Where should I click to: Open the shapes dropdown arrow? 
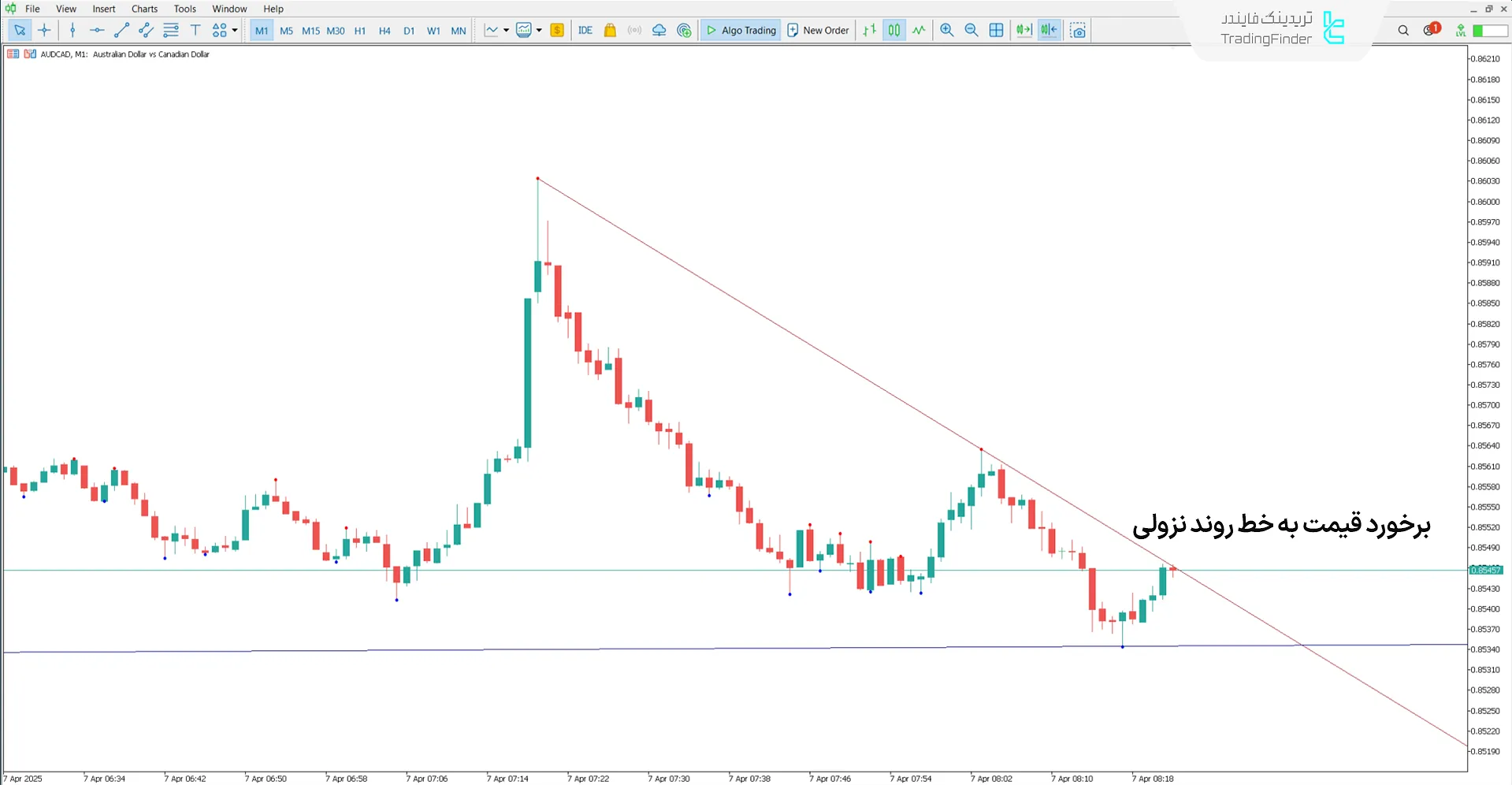tap(234, 30)
